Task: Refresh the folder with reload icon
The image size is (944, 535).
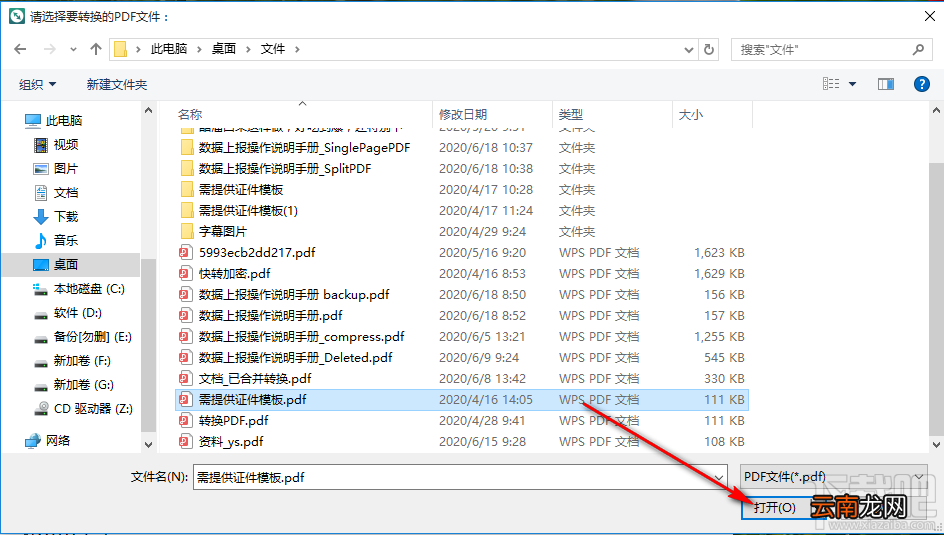Action: pos(709,49)
